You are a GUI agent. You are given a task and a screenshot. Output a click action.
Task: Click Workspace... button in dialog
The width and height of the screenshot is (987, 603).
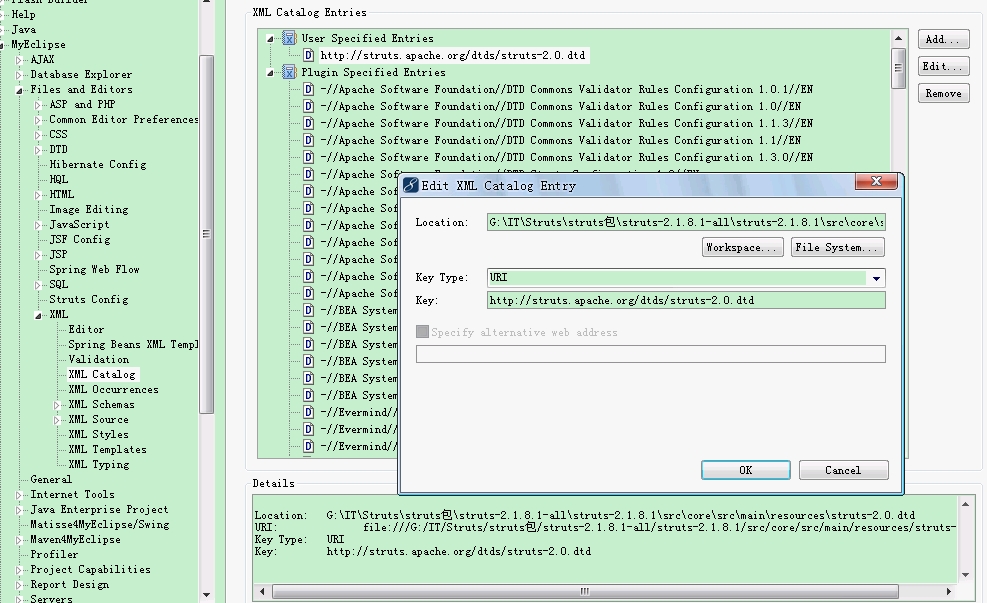(x=743, y=247)
